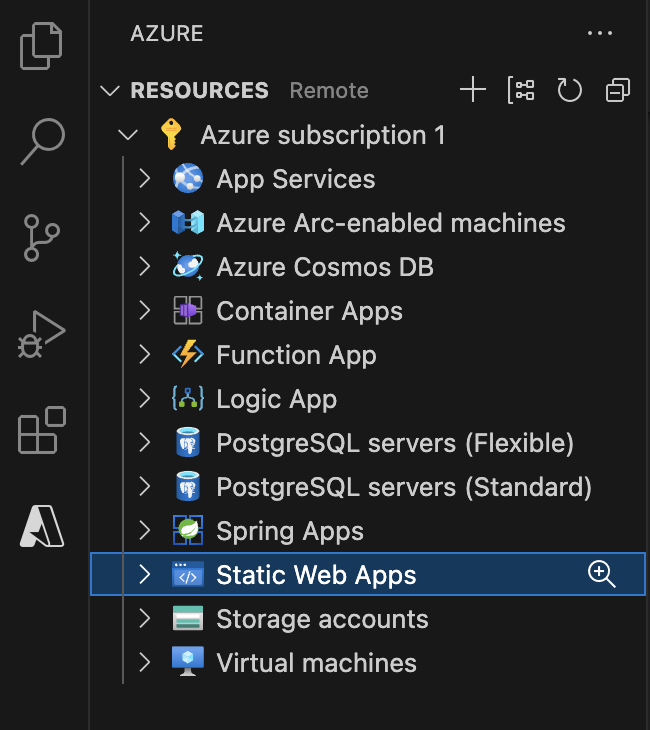The image size is (650, 730).
Task: Click the RESOURCES section header text
Action: pos(199,90)
